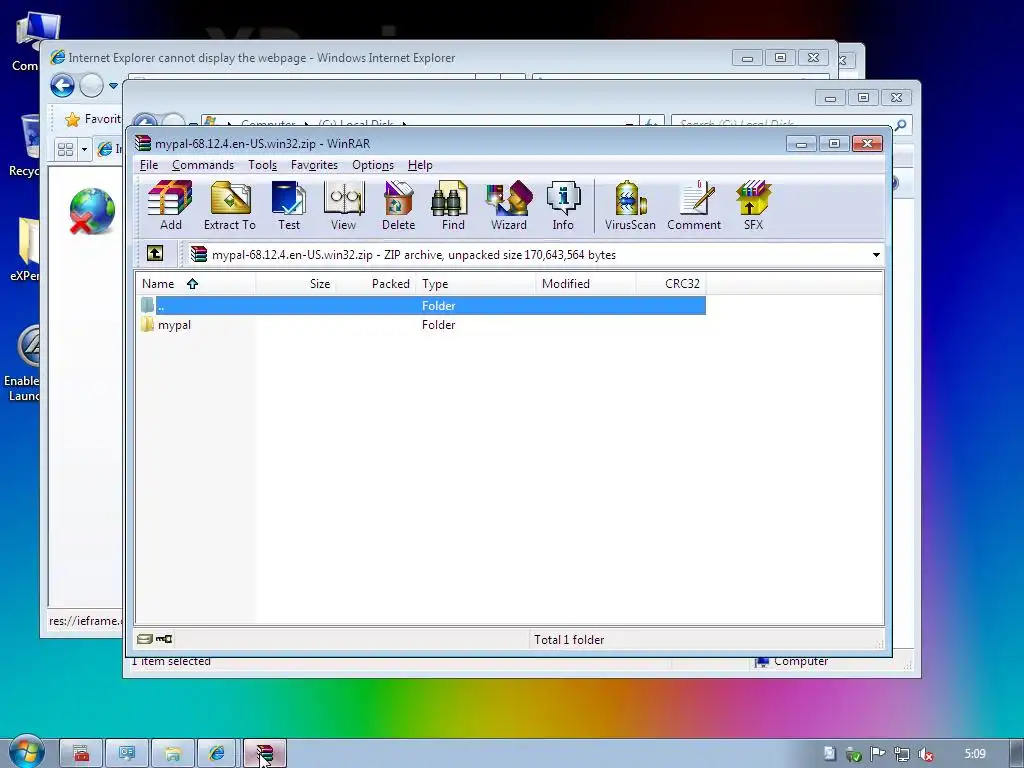This screenshot has width=1024, height=768.
Task: Sort by the Modified column header
Action: pyautogui.click(x=586, y=283)
